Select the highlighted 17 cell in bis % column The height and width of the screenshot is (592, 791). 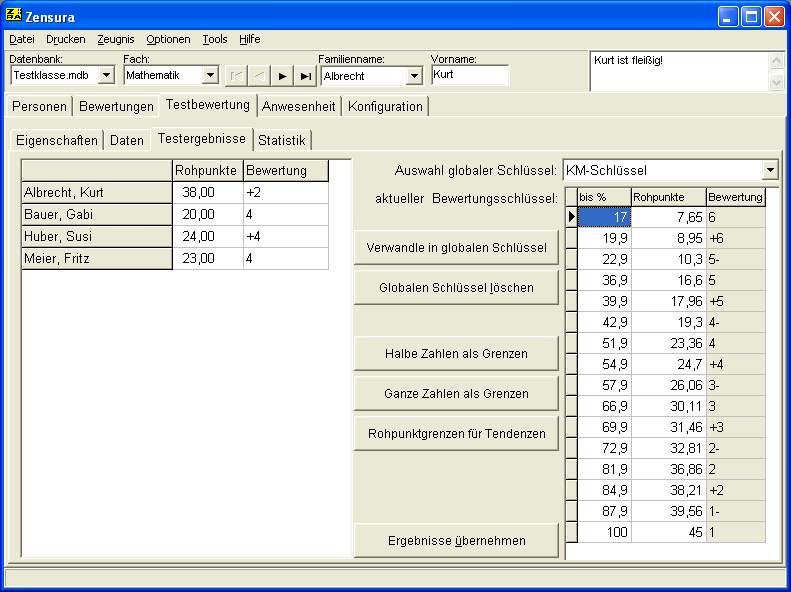pos(604,217)
